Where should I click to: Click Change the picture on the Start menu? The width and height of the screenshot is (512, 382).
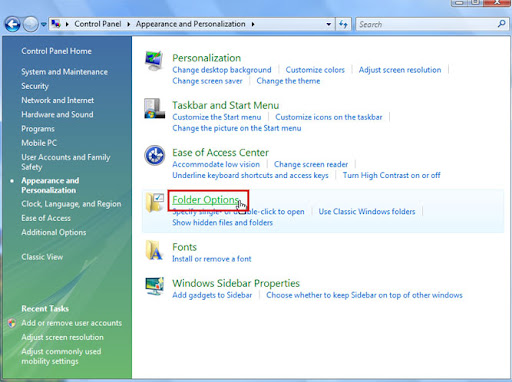(x=237, y=128)
